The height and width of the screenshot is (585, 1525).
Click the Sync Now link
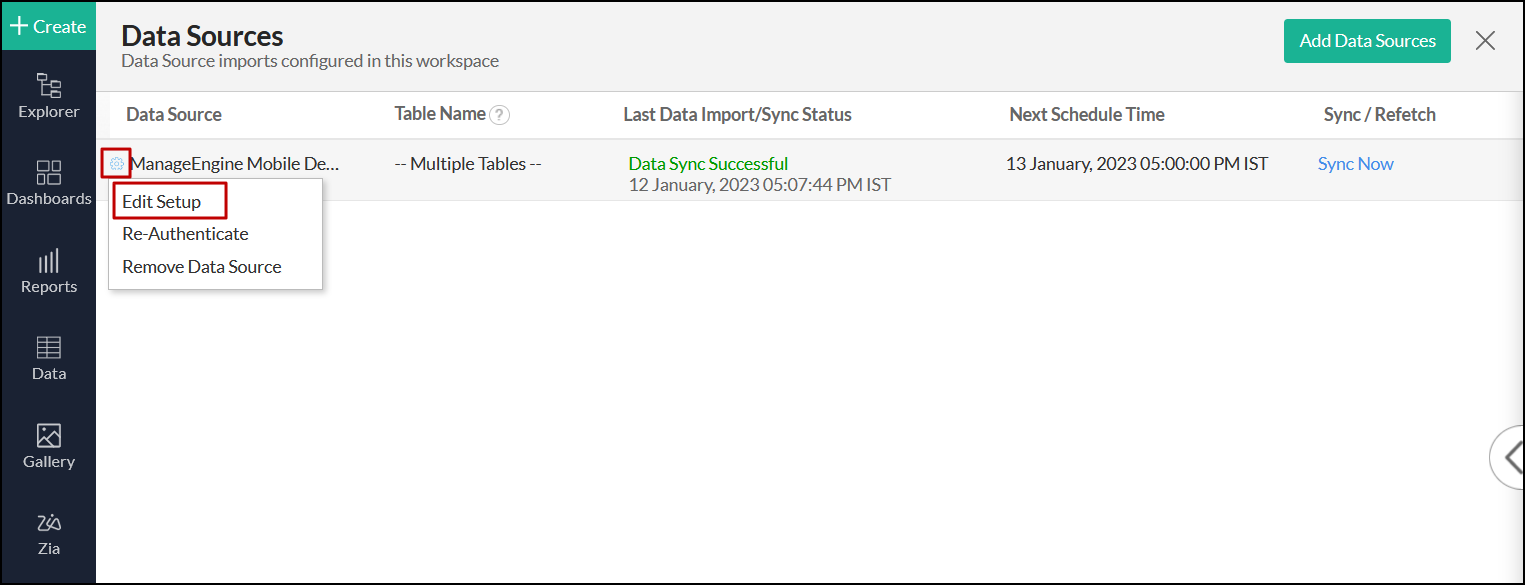(1355, 164)
